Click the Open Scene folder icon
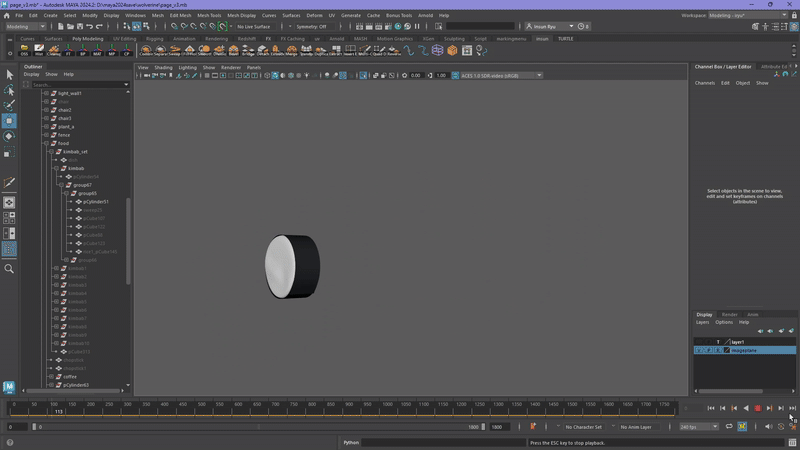The width and height of the screenshot is (800, 450). [70, 27]
